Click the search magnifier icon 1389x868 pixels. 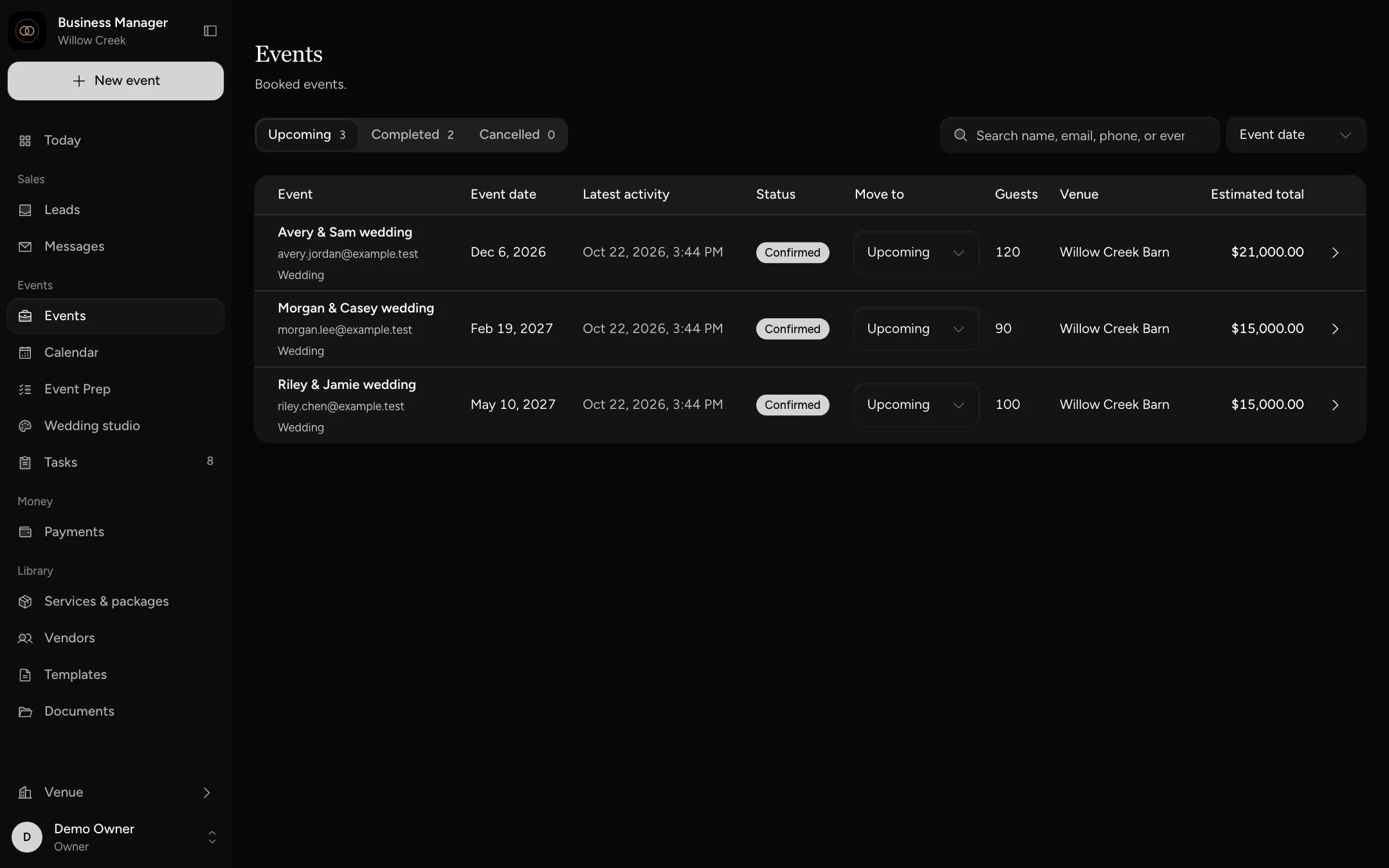(961, 135)
